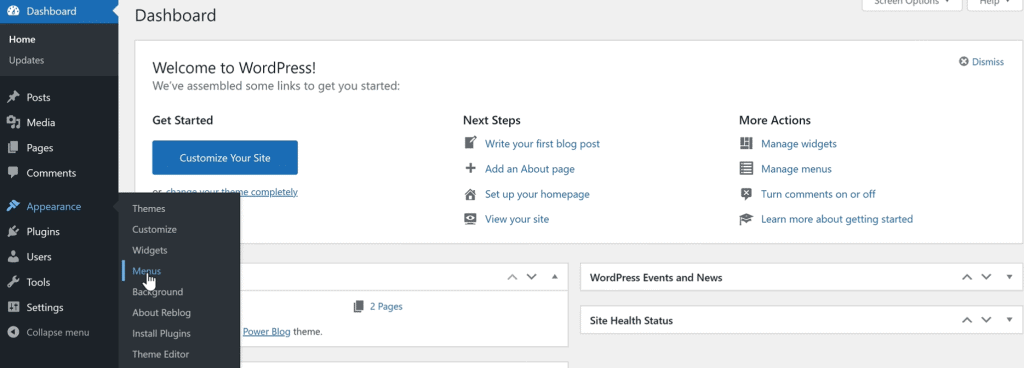This screenshot has height=368, width=1024.
Task: Select the Users person icon
Action: (x=13, y=257)
